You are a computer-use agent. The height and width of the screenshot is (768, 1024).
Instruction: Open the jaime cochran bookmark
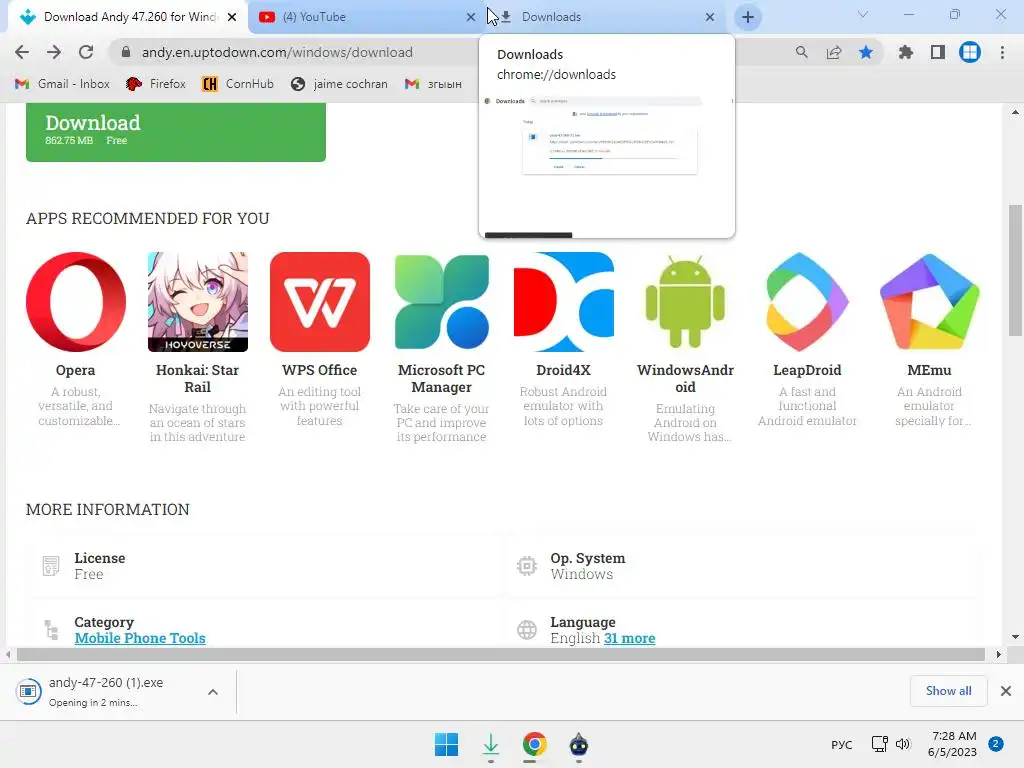pyautogui.click(x=339, y=84)
